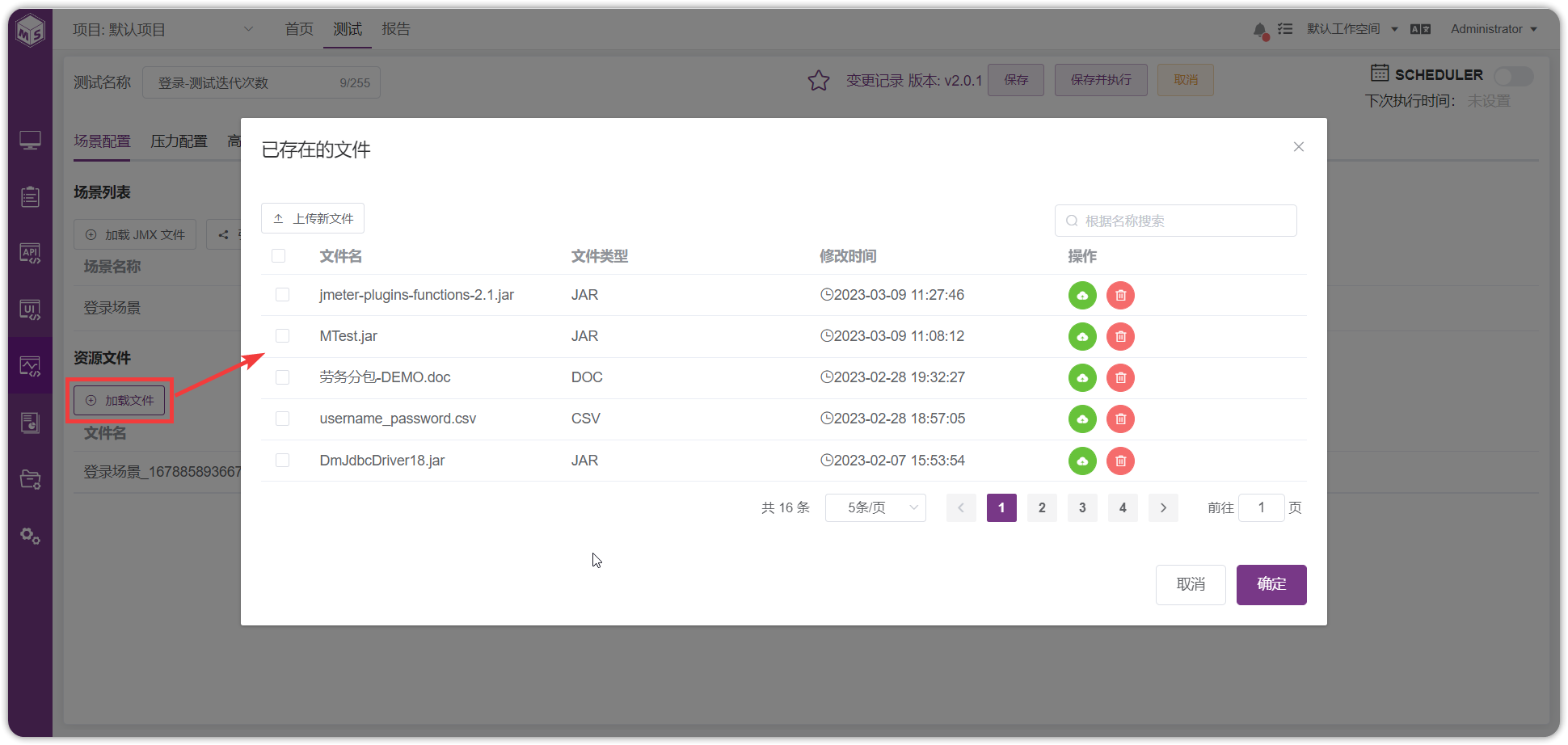Viewport: 1568px width, 745px height.
Task: Open system settings gears in sidebar
Action: pyautogui.click(x=30, y=536)
